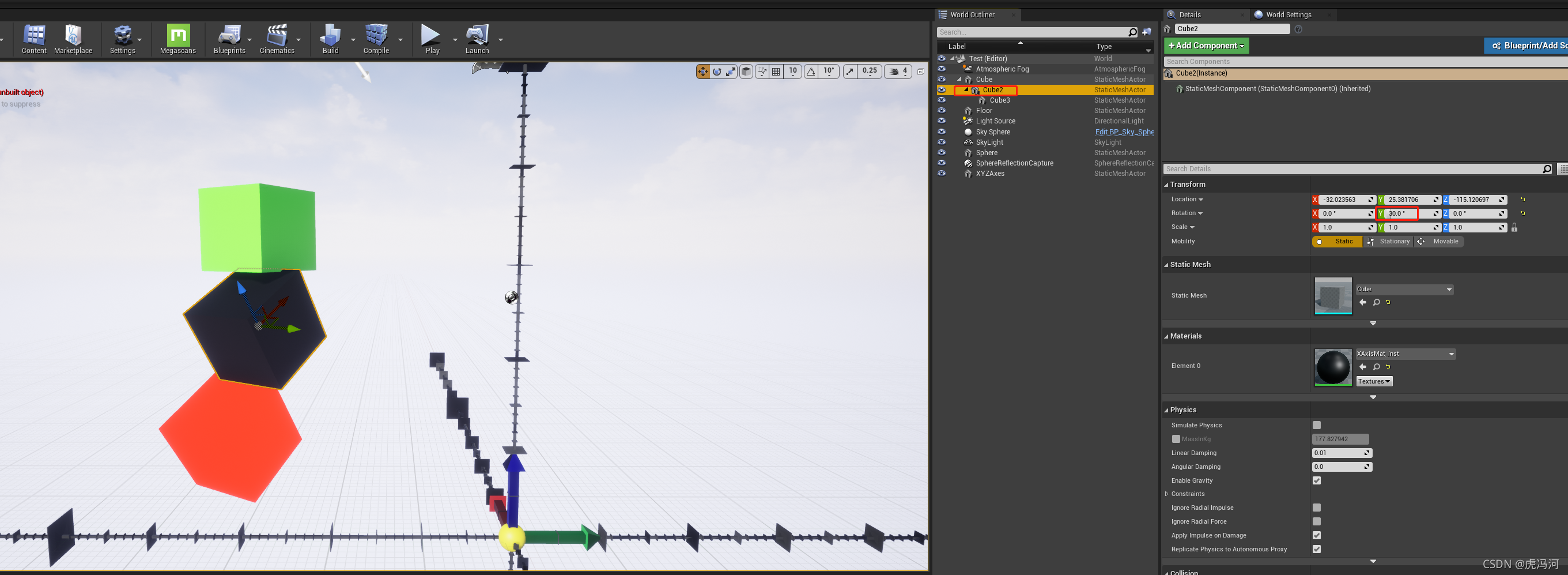The height and width of the screenshot is (575, 1568).
Task: Toggle world/local coordinate system cube icon
Action: (746, 72)
